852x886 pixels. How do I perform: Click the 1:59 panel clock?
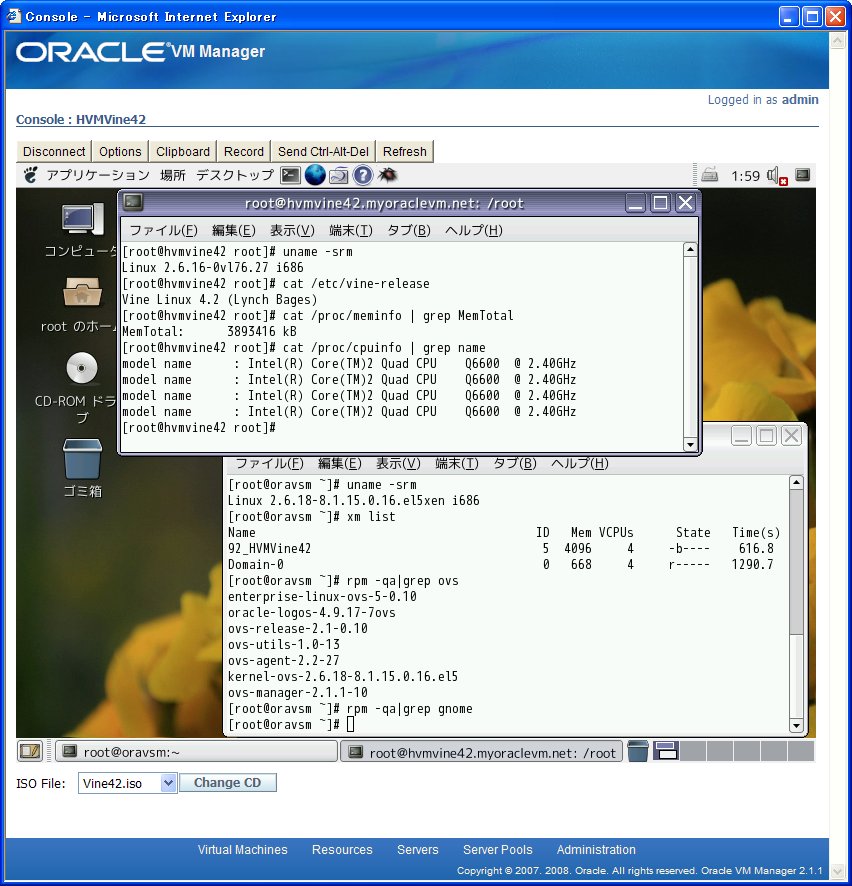pyautogui.click(x=745, y=176)
